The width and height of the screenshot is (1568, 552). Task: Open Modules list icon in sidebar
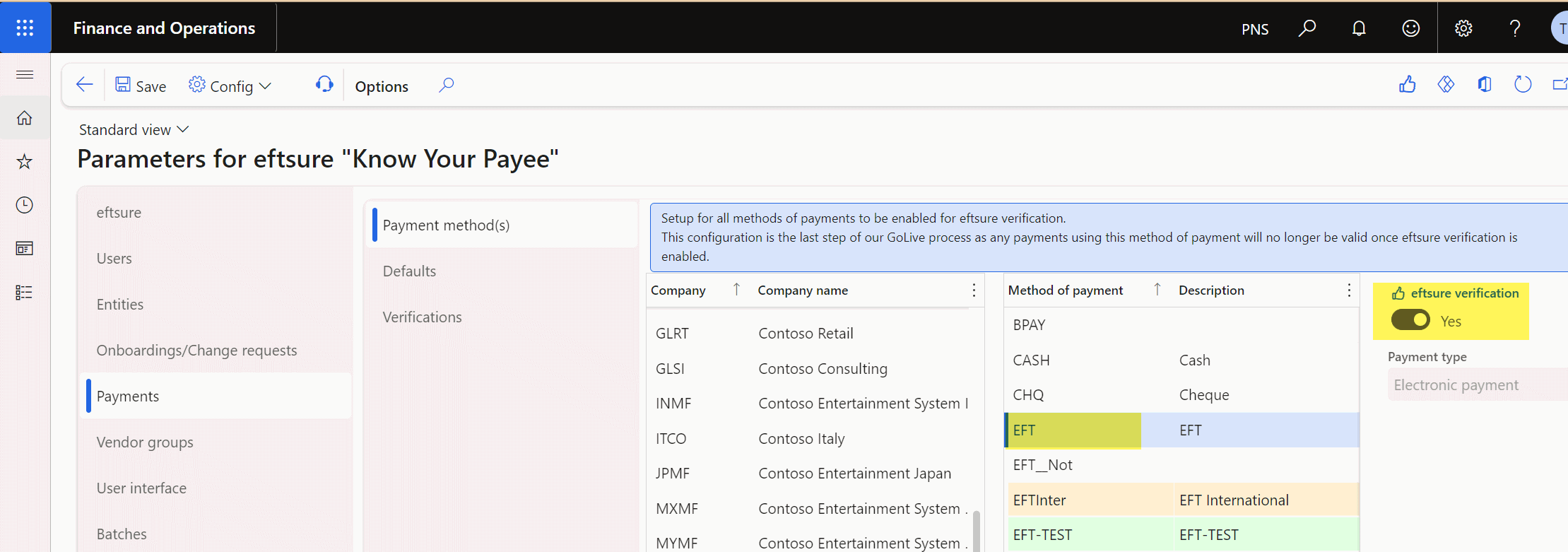click(25, 293)
